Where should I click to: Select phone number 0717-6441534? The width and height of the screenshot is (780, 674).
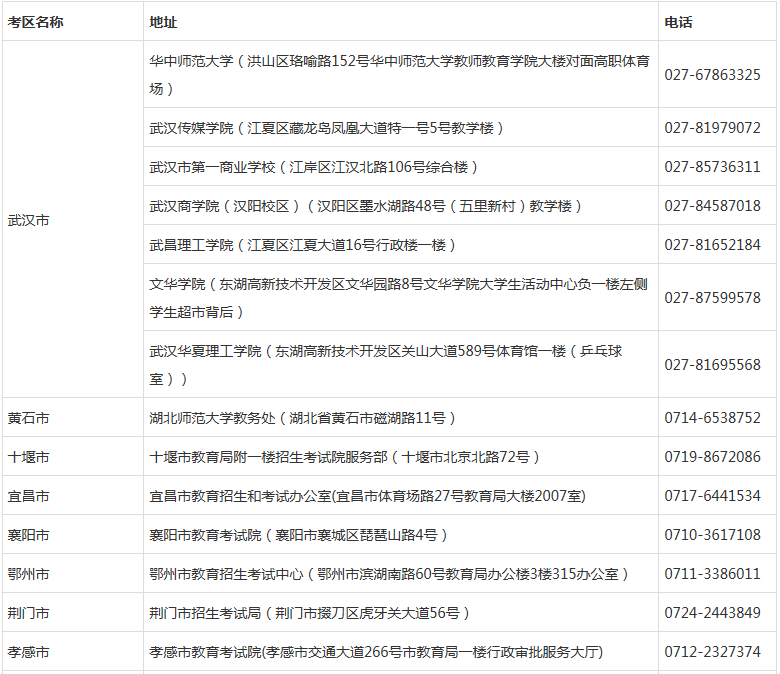coord(712,495)
